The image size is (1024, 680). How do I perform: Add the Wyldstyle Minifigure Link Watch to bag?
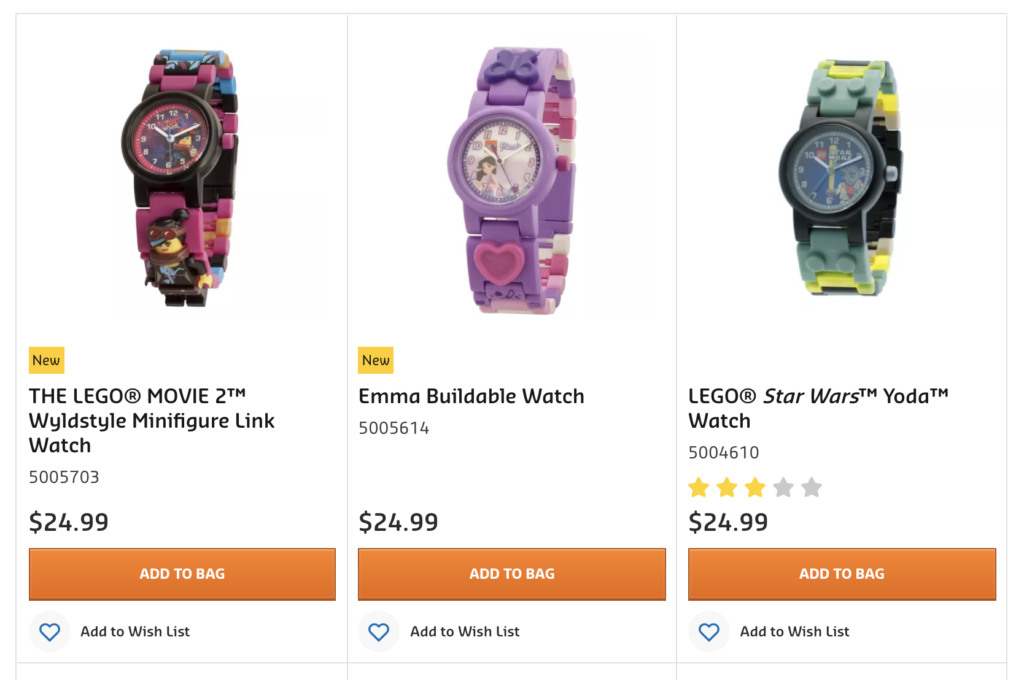[181, 574]
